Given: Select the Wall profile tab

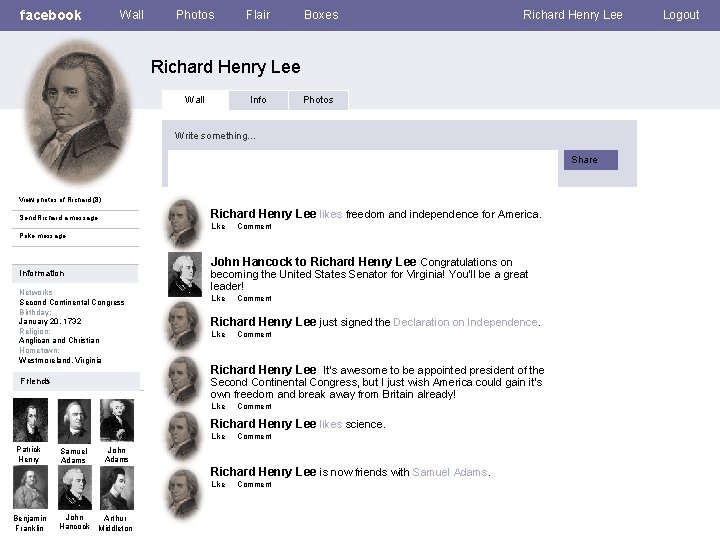Looking at the screenshot, I should 195,100.
